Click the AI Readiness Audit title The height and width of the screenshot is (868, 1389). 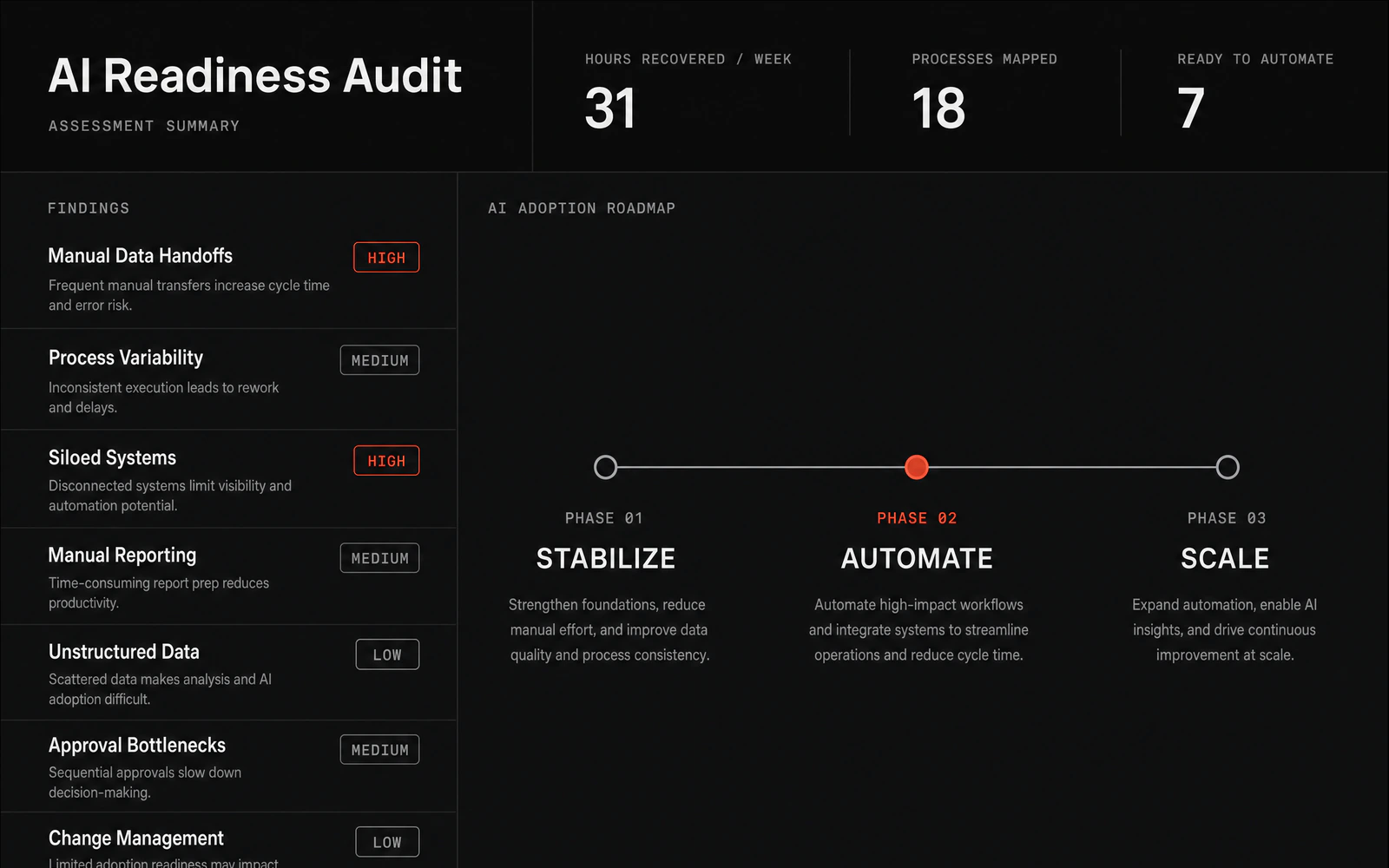click(x=255, y=76)
